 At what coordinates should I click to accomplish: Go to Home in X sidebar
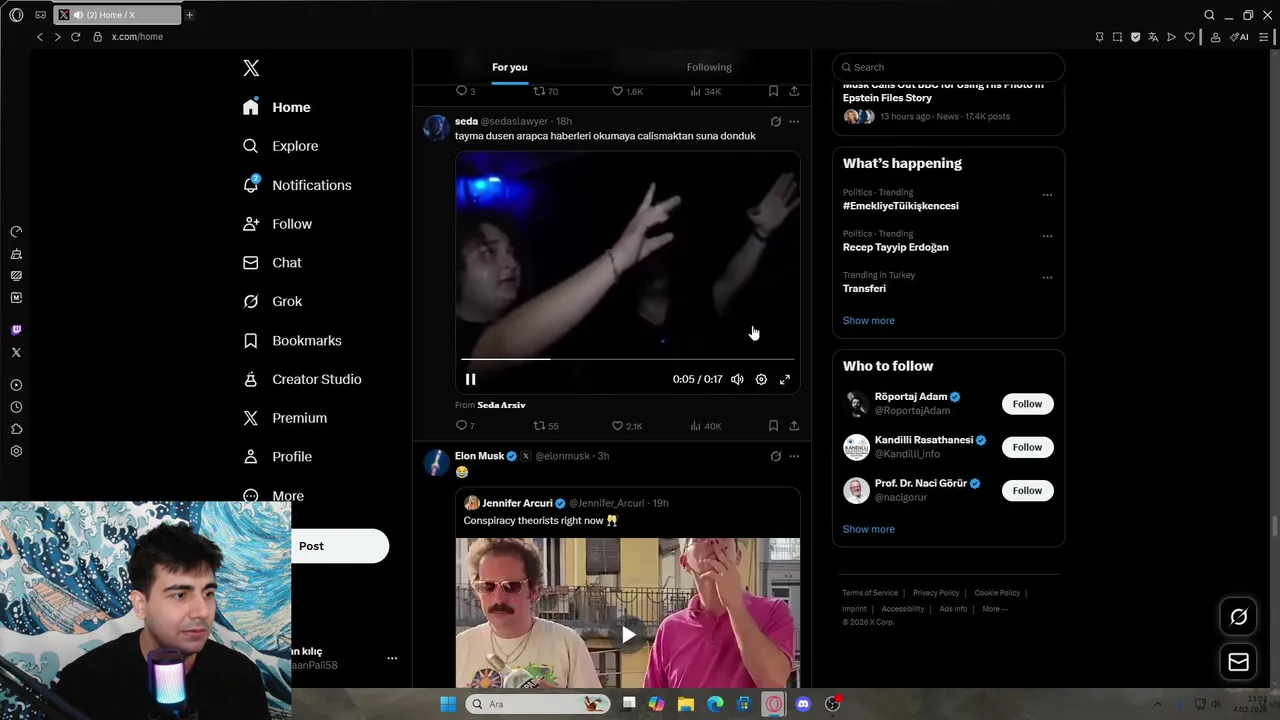[277, 107]
